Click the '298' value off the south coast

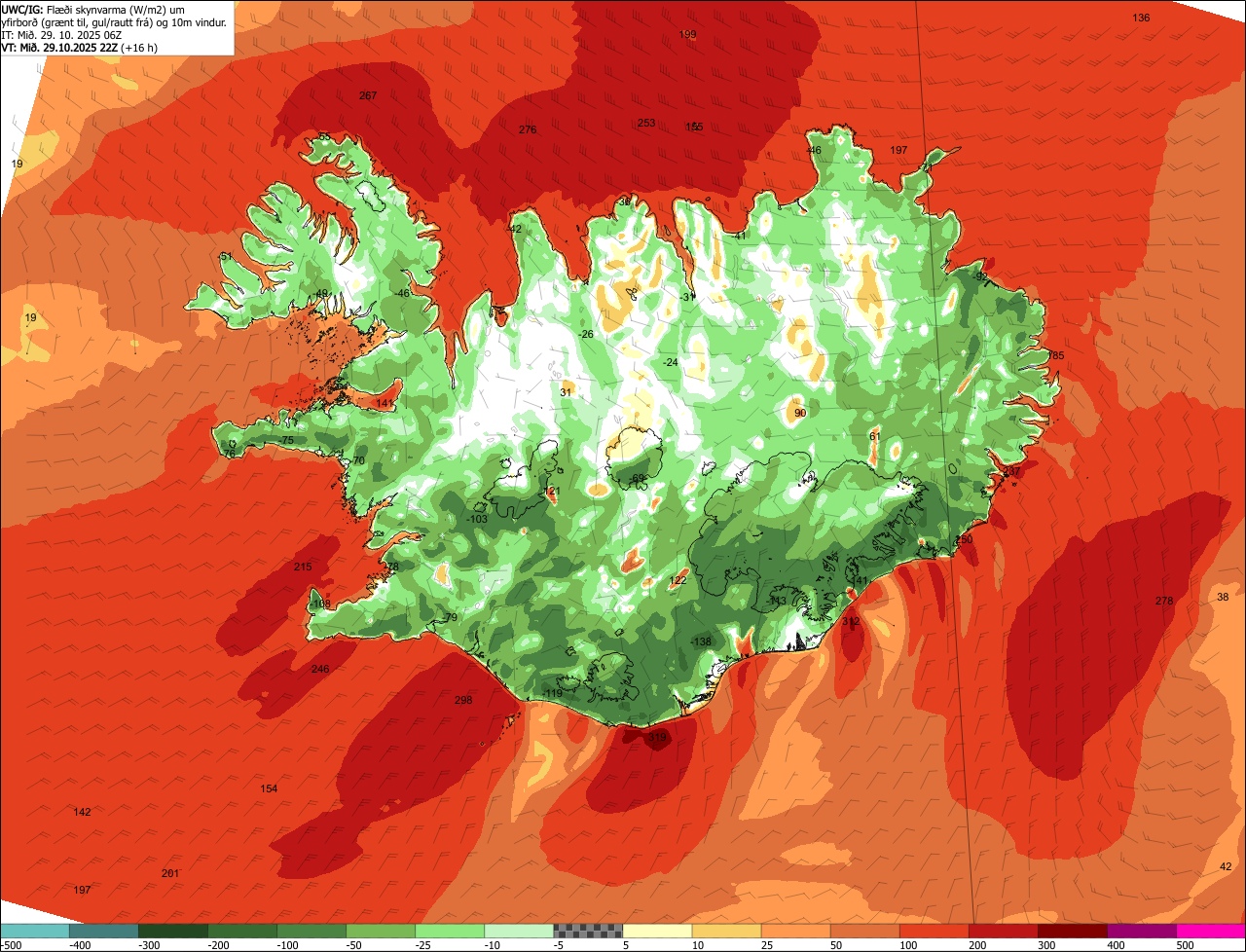click(x=463, y=700)
